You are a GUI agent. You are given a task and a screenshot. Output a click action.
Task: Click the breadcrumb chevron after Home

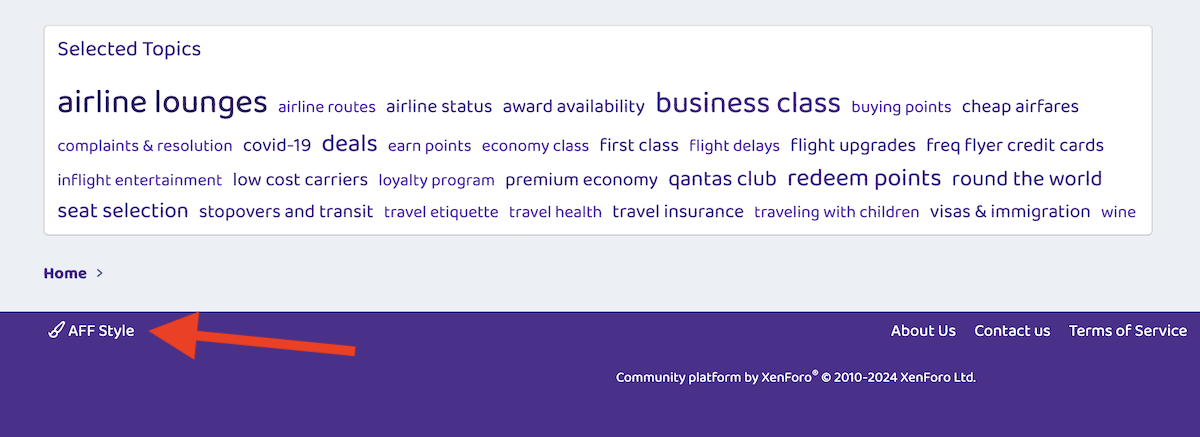coord(100,273)
